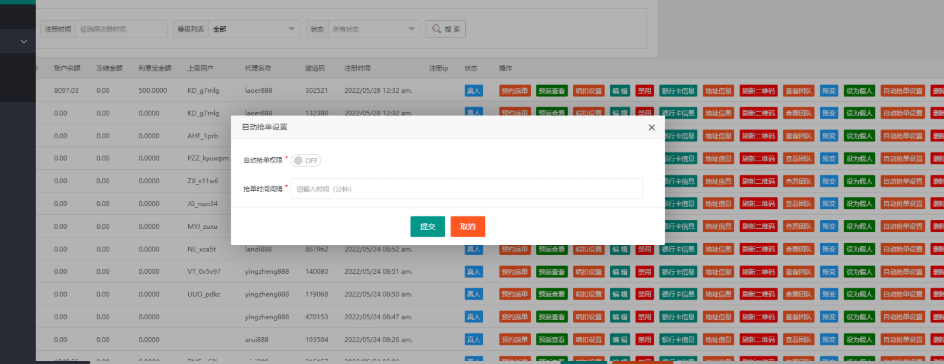Click 禁用 in the 302521 row
This screenshot has width=944, height=364.
[x=644, y=91]
